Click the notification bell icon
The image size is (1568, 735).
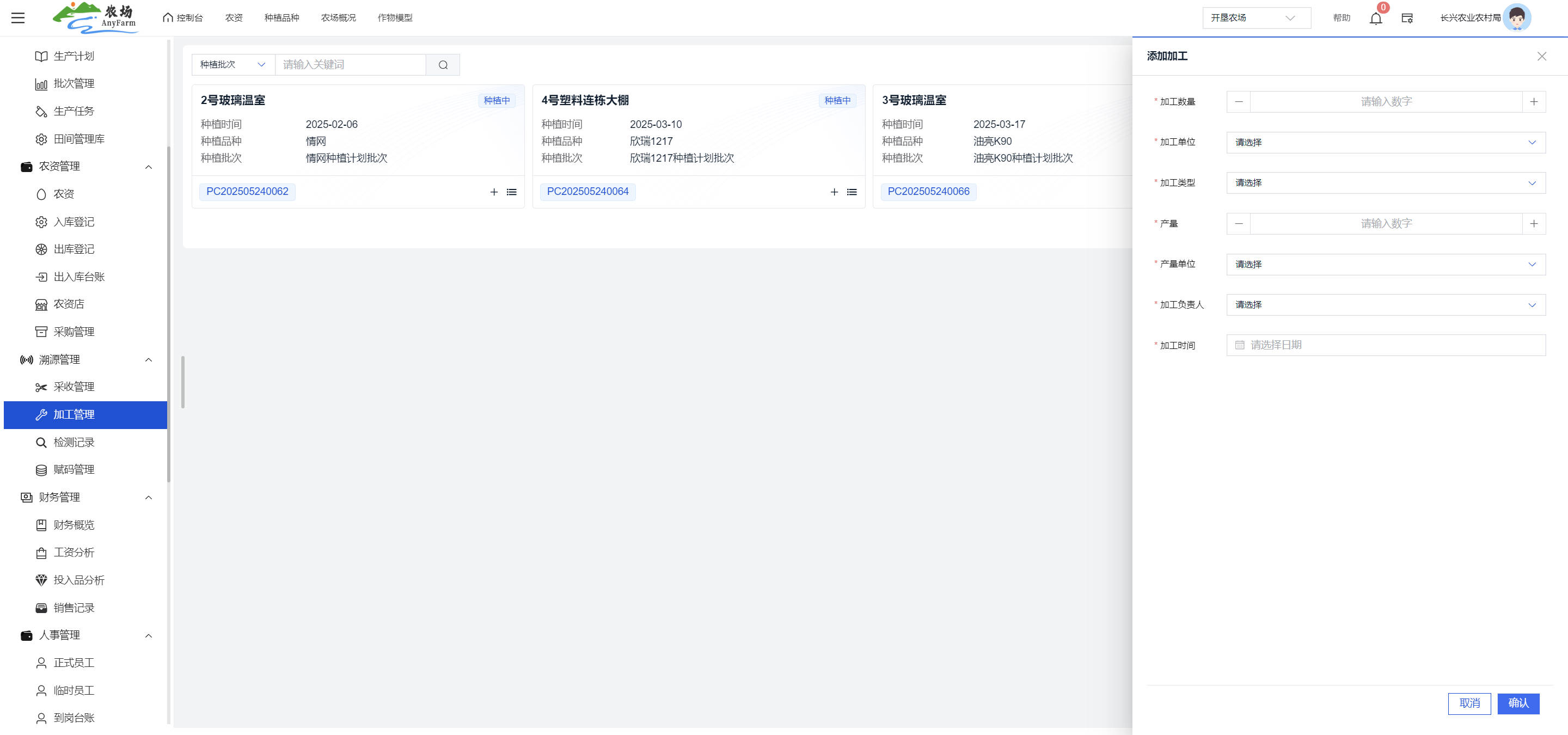click(1375, 19)
